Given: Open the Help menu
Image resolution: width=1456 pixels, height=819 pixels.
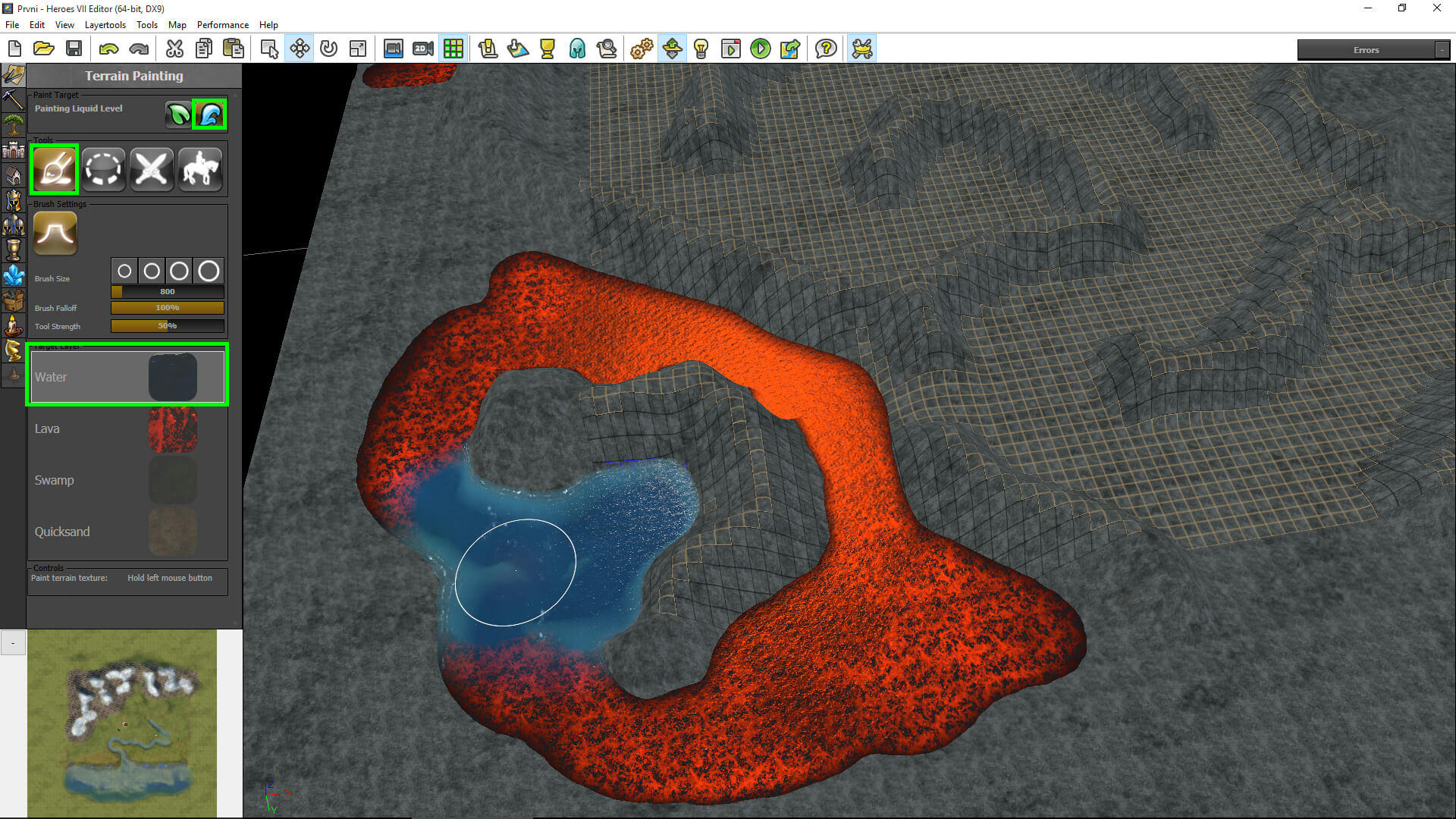Looking at the screenshot, I should (x=268, y=25).
